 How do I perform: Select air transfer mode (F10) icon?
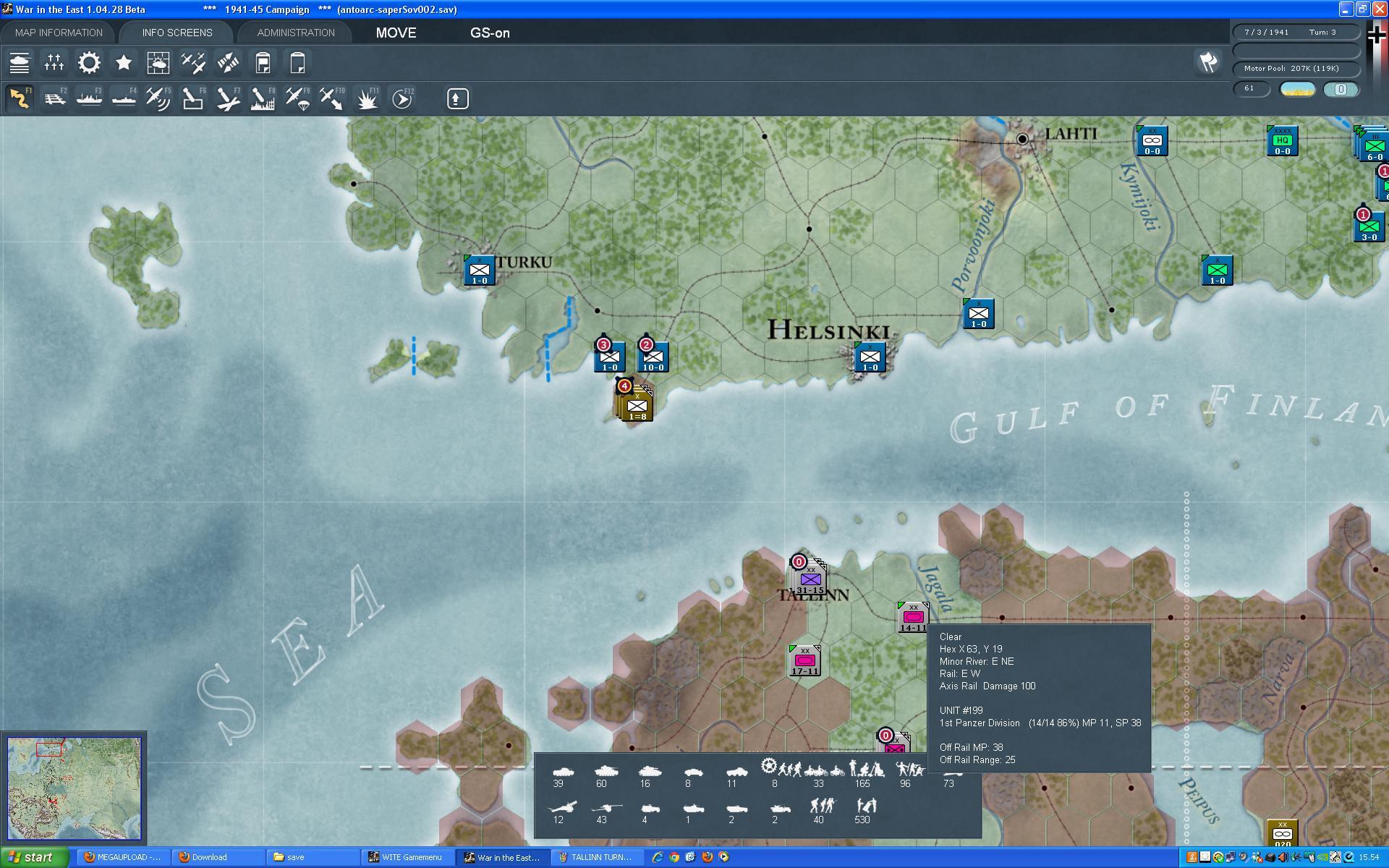pyautogui.click(x=332, y=98)
